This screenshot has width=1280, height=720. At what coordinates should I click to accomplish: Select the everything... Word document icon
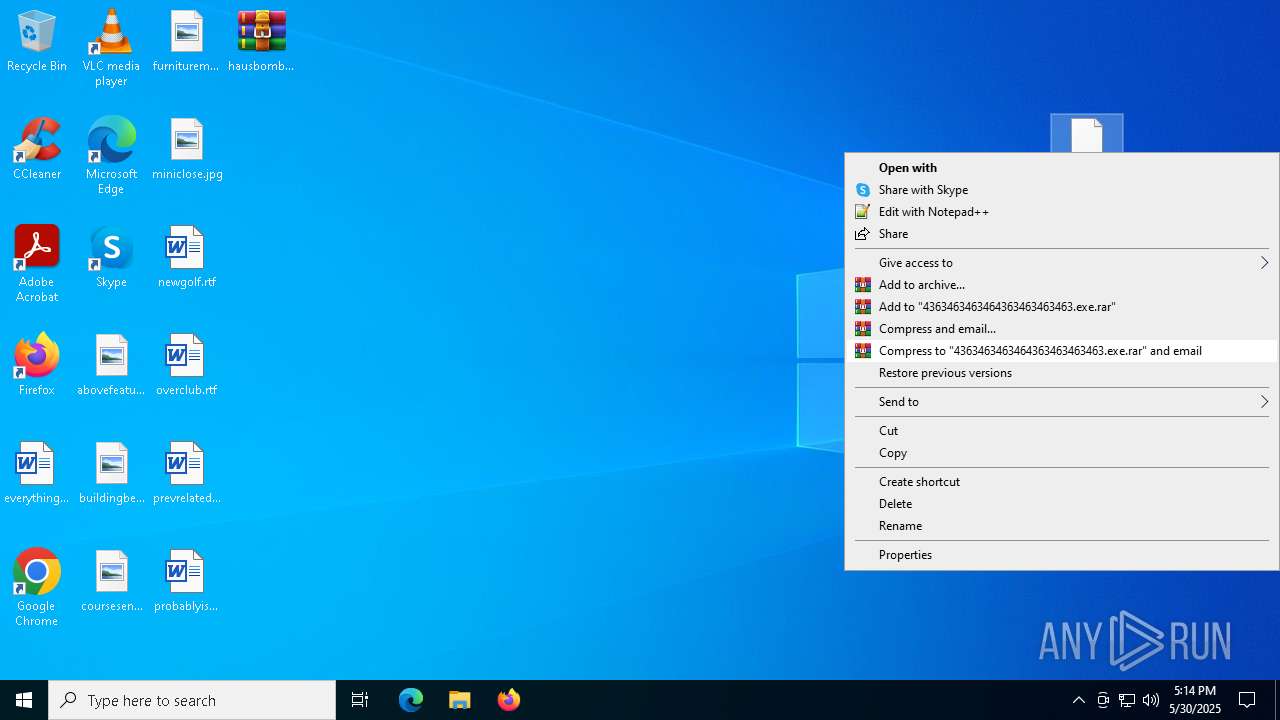pyautogui.click(x=37, y=474)
